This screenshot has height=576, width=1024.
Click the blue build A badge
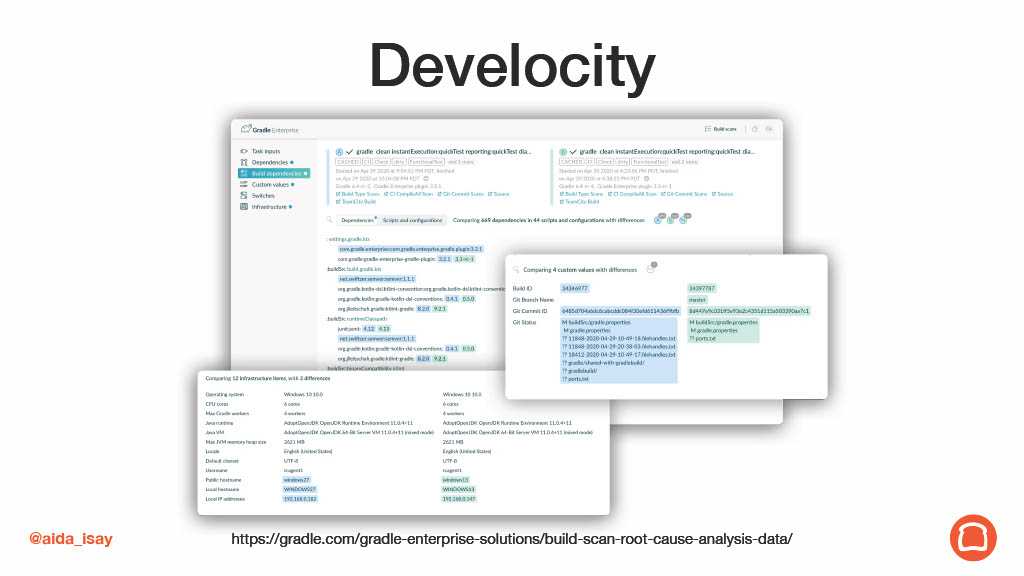click(339, 152)
